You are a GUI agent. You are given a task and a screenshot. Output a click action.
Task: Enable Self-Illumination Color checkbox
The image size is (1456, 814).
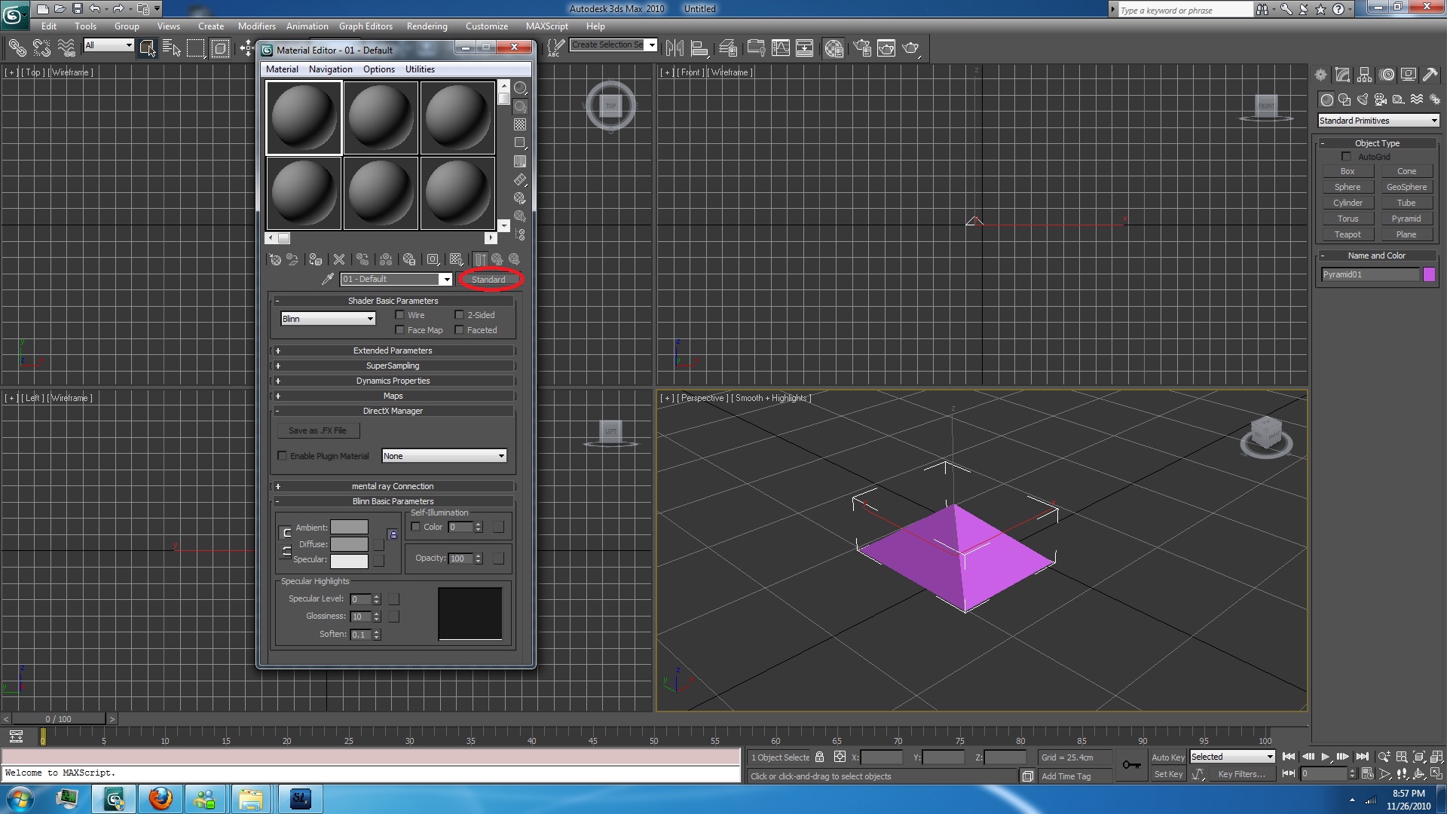(x=415, y=526)
